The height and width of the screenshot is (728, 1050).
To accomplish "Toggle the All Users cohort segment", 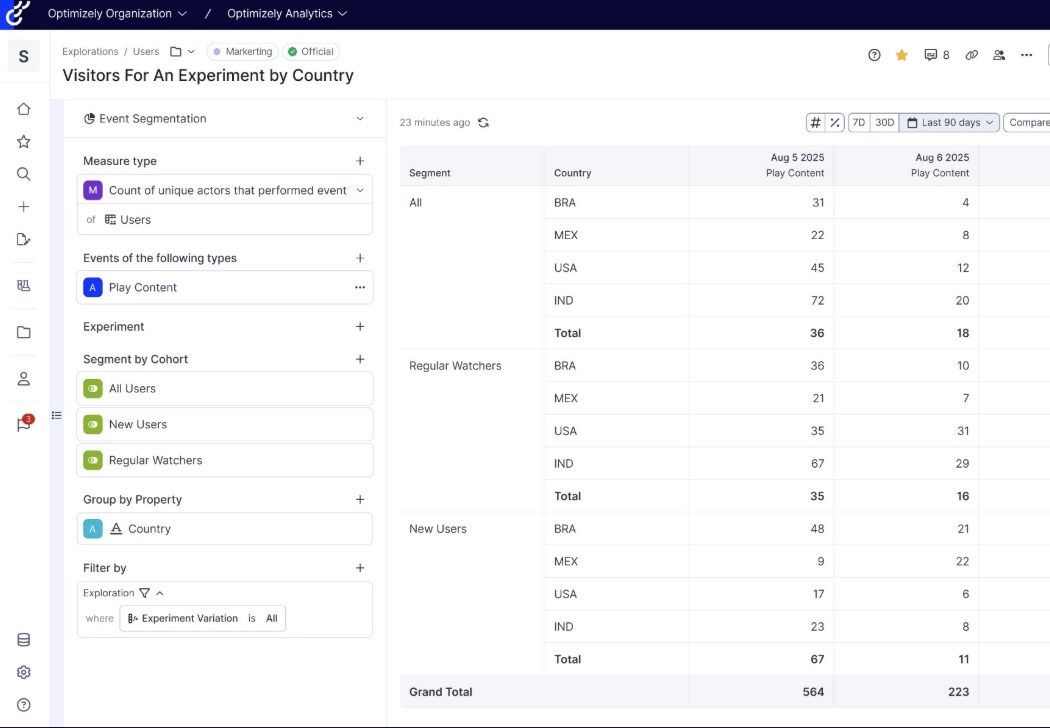I will [x=93, y=389].
